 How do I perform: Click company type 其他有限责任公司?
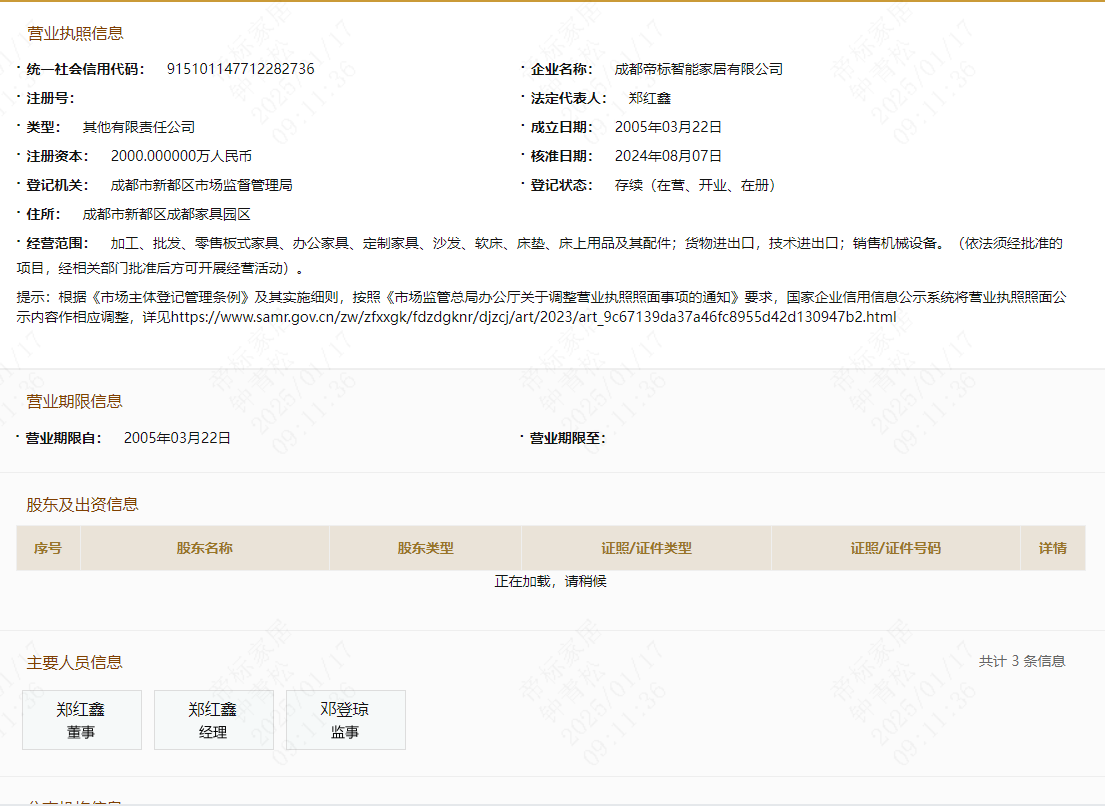[139, 127]
